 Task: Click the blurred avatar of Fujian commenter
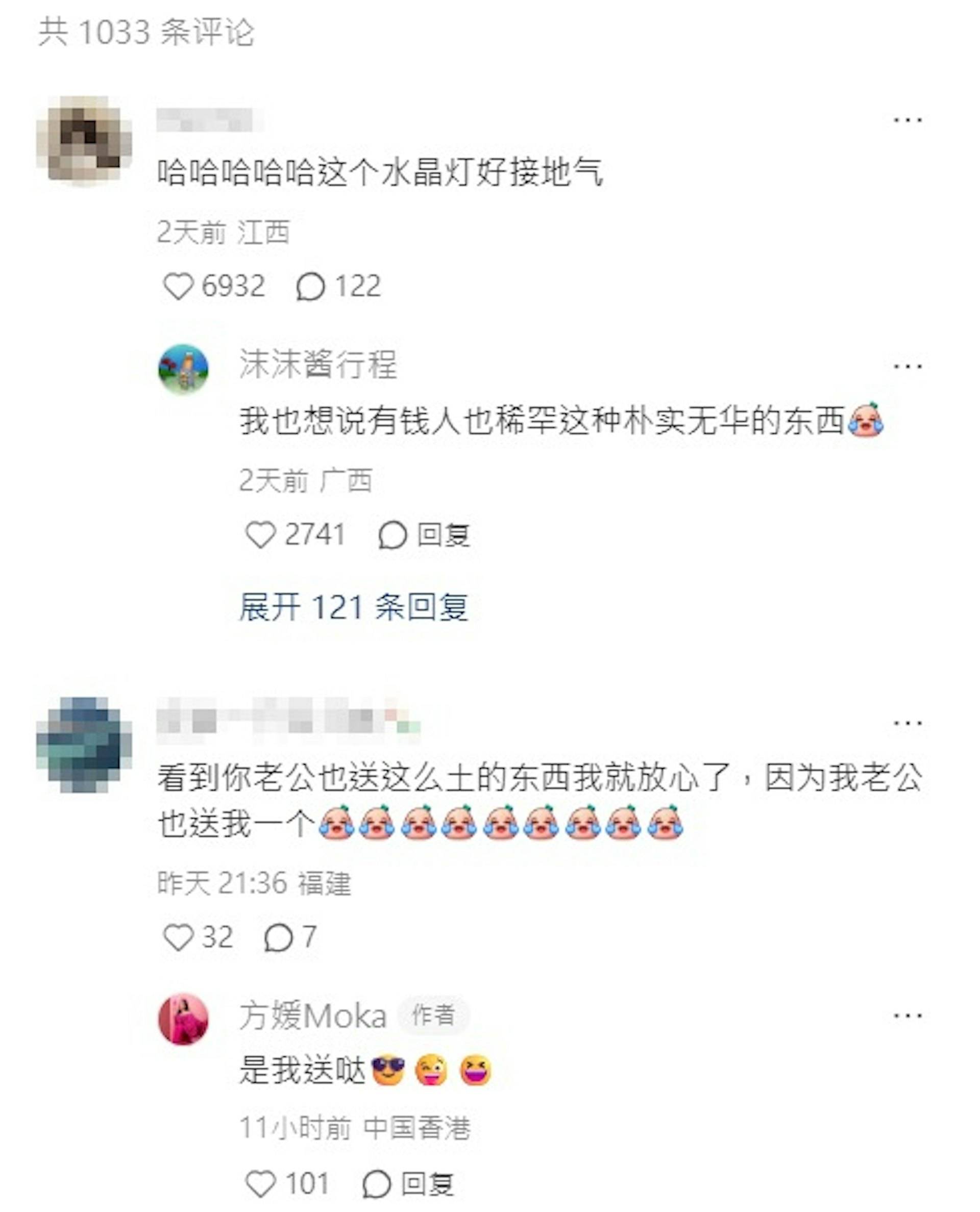click(85, 745)
